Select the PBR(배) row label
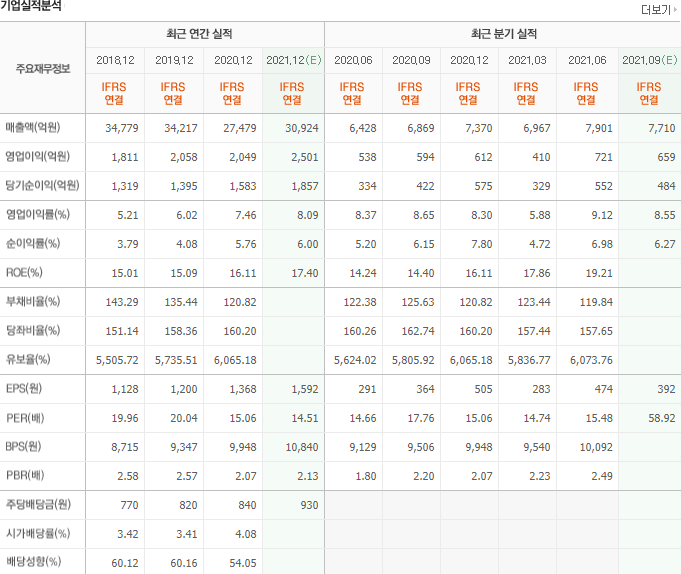Screen dimensions: 681x574 click(25, 475)
